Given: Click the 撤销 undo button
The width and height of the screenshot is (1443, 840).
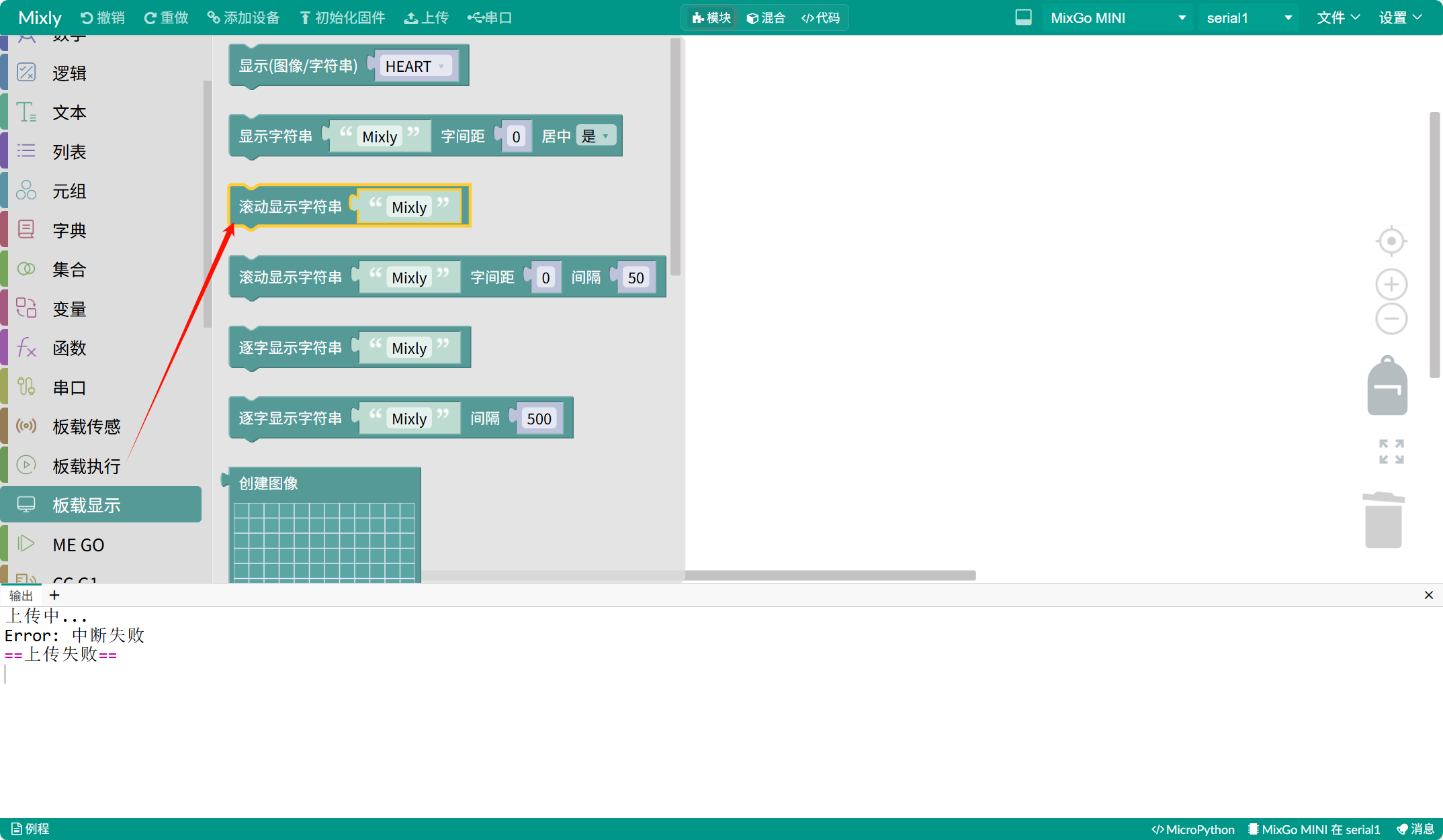Looking at the screenshot, I should [x=103, y=18].
